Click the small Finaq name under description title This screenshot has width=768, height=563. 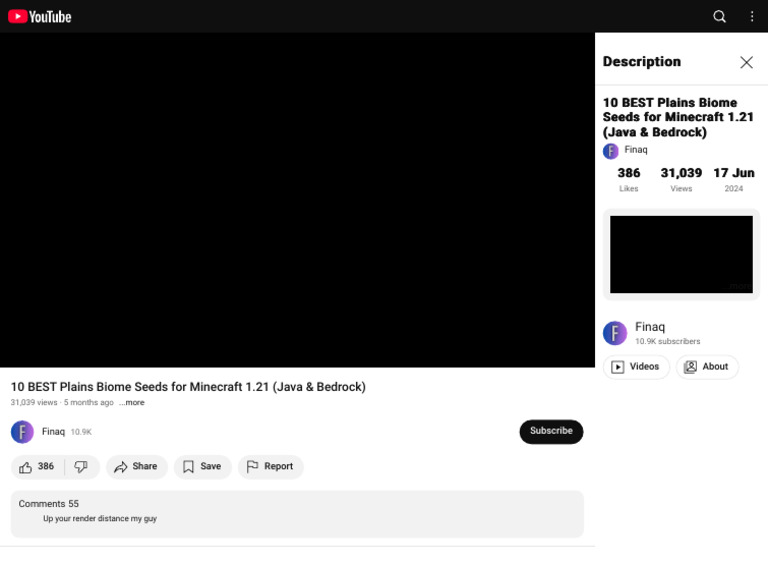[636, 150]
